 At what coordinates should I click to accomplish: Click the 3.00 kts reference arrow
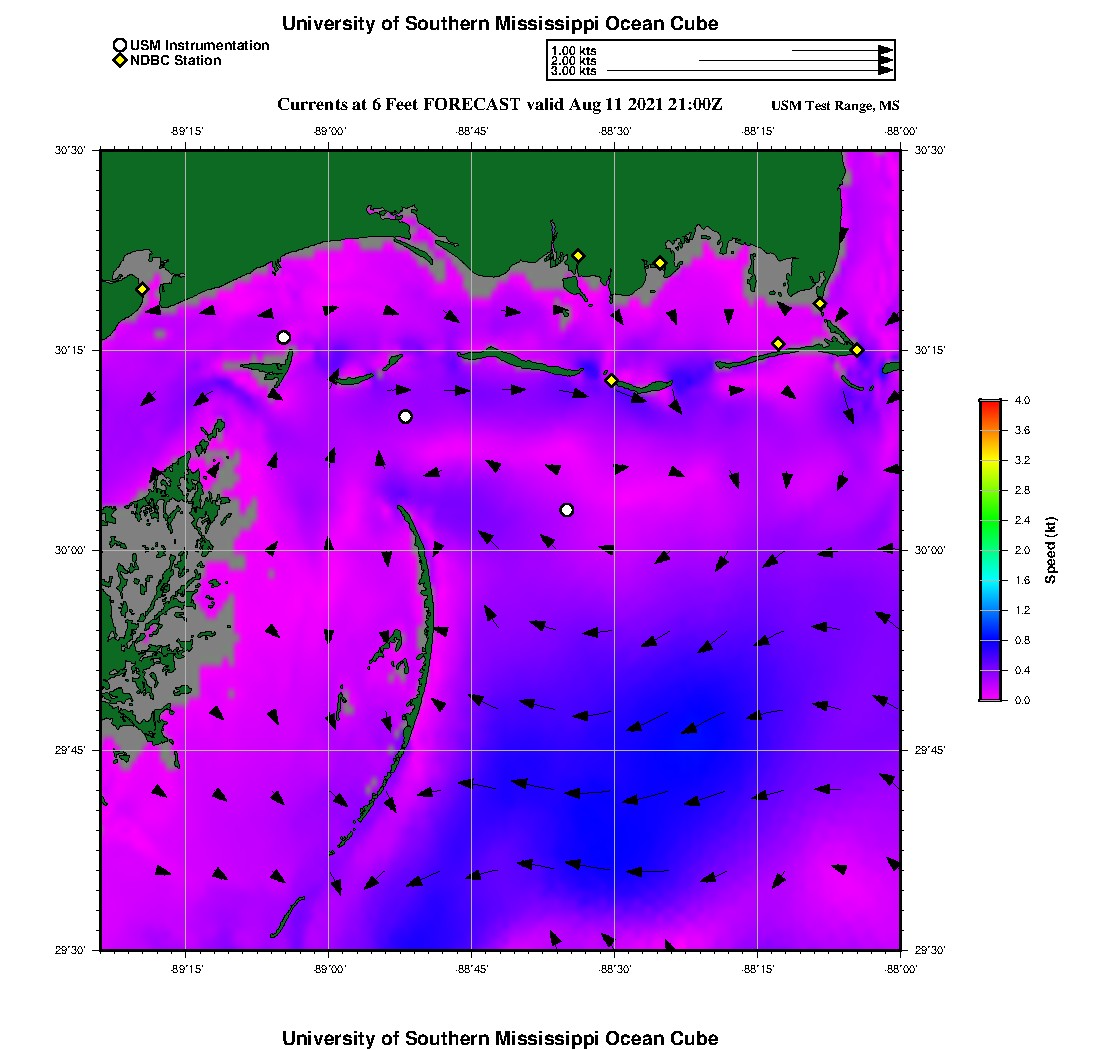pos(750,70)
